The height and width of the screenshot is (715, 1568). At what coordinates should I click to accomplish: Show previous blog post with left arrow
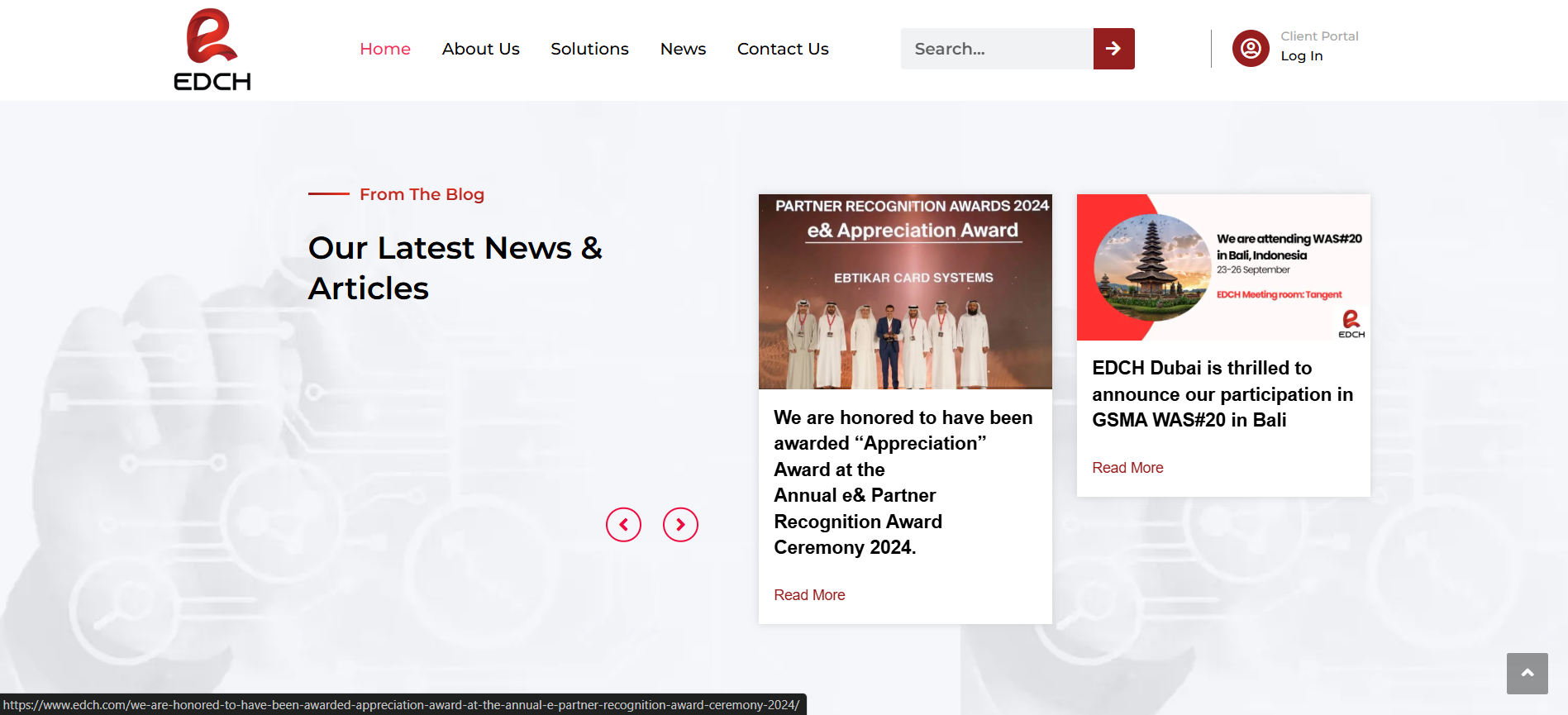[x=623, y=525]
